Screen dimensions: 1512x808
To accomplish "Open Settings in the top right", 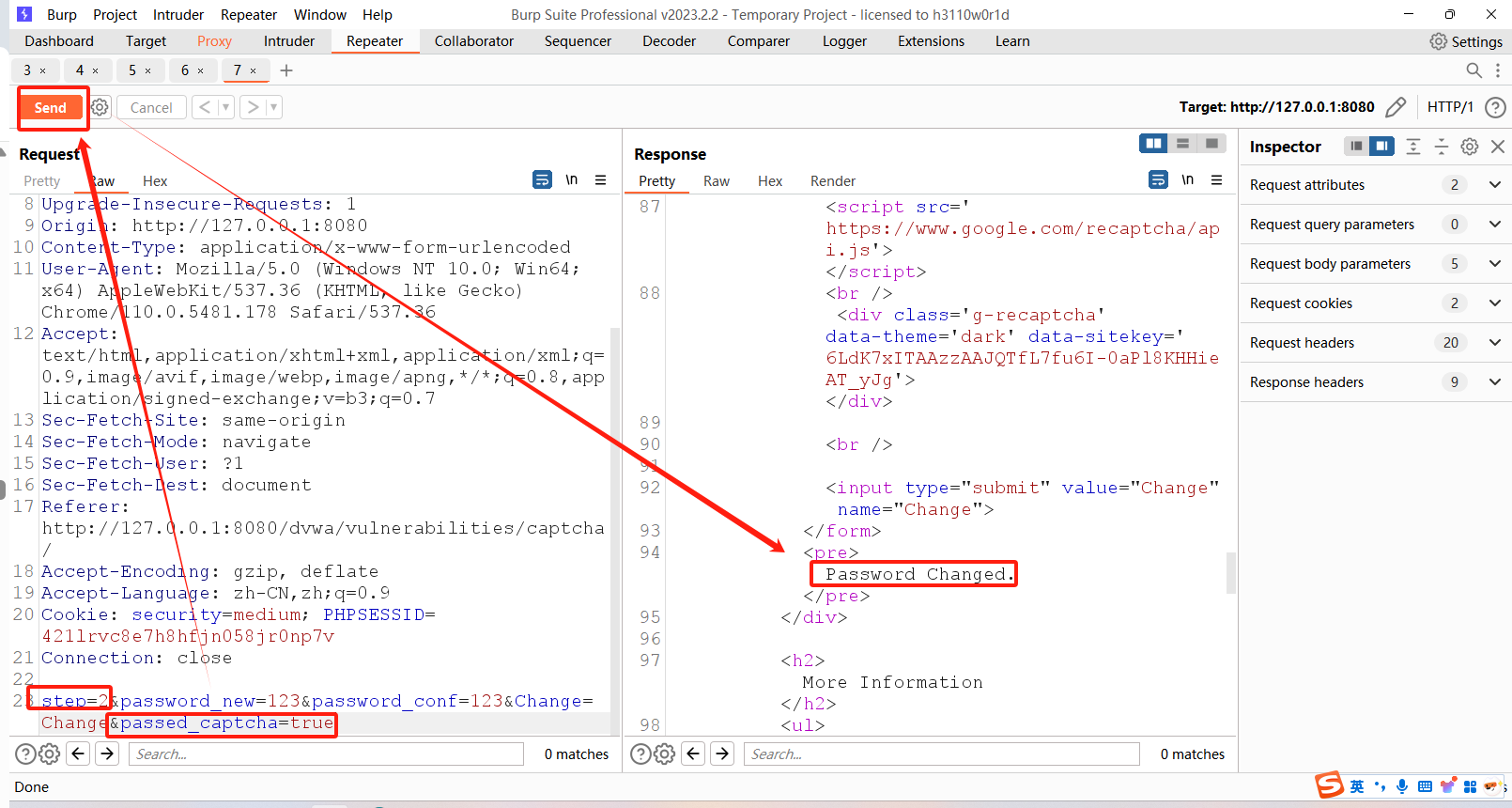I will pos(1466,41).
